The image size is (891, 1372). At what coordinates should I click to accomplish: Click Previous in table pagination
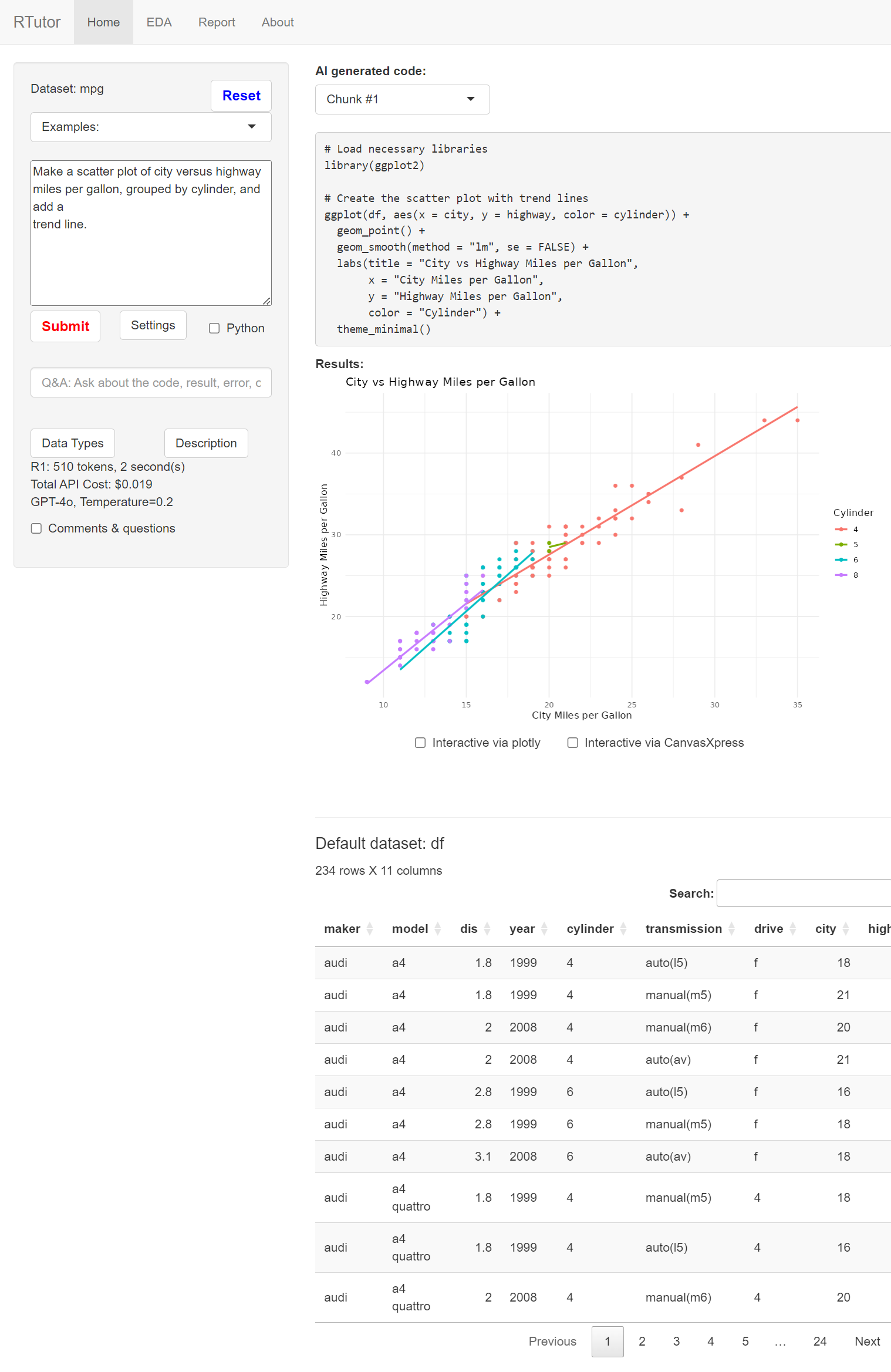[552, 1341]
